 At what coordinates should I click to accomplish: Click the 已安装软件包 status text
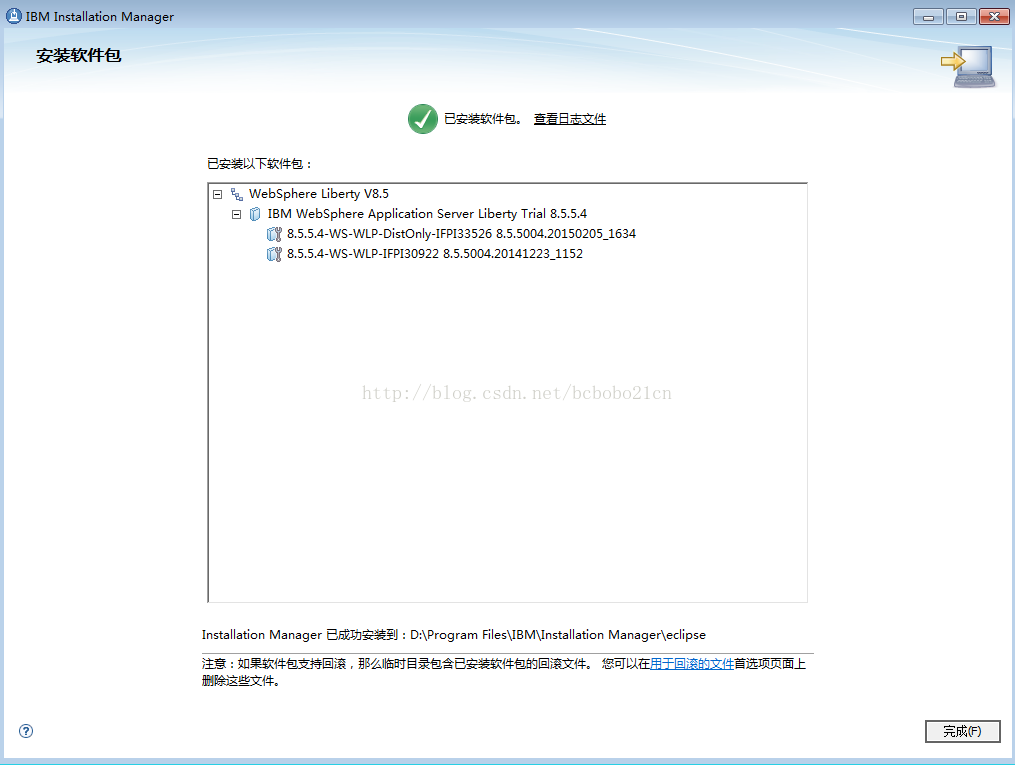coord(482,119)
